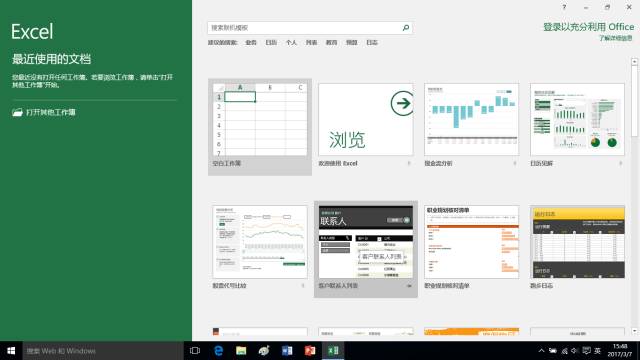Open PowerPoint from the taskbar
640x360 pixels.
[x=310, y=351]
